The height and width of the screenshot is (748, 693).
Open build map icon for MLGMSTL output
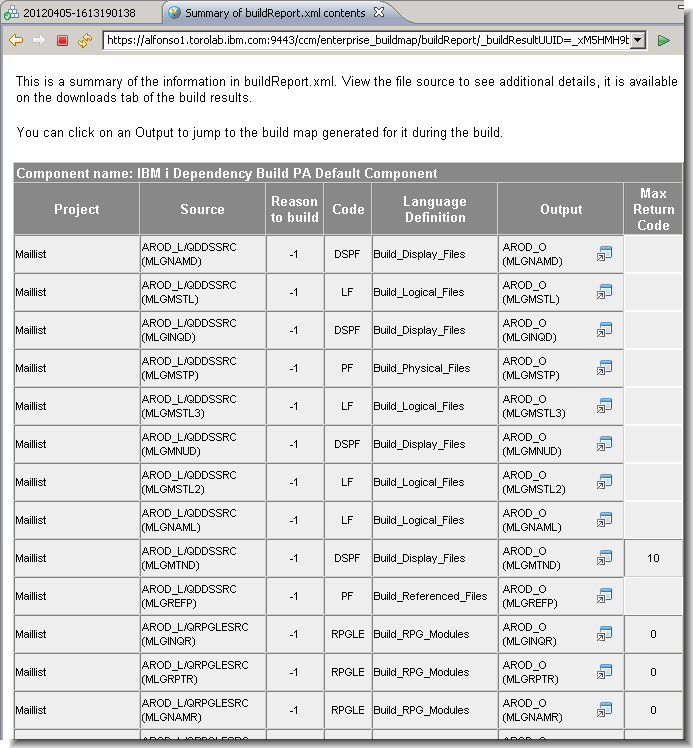click(604, 292)
